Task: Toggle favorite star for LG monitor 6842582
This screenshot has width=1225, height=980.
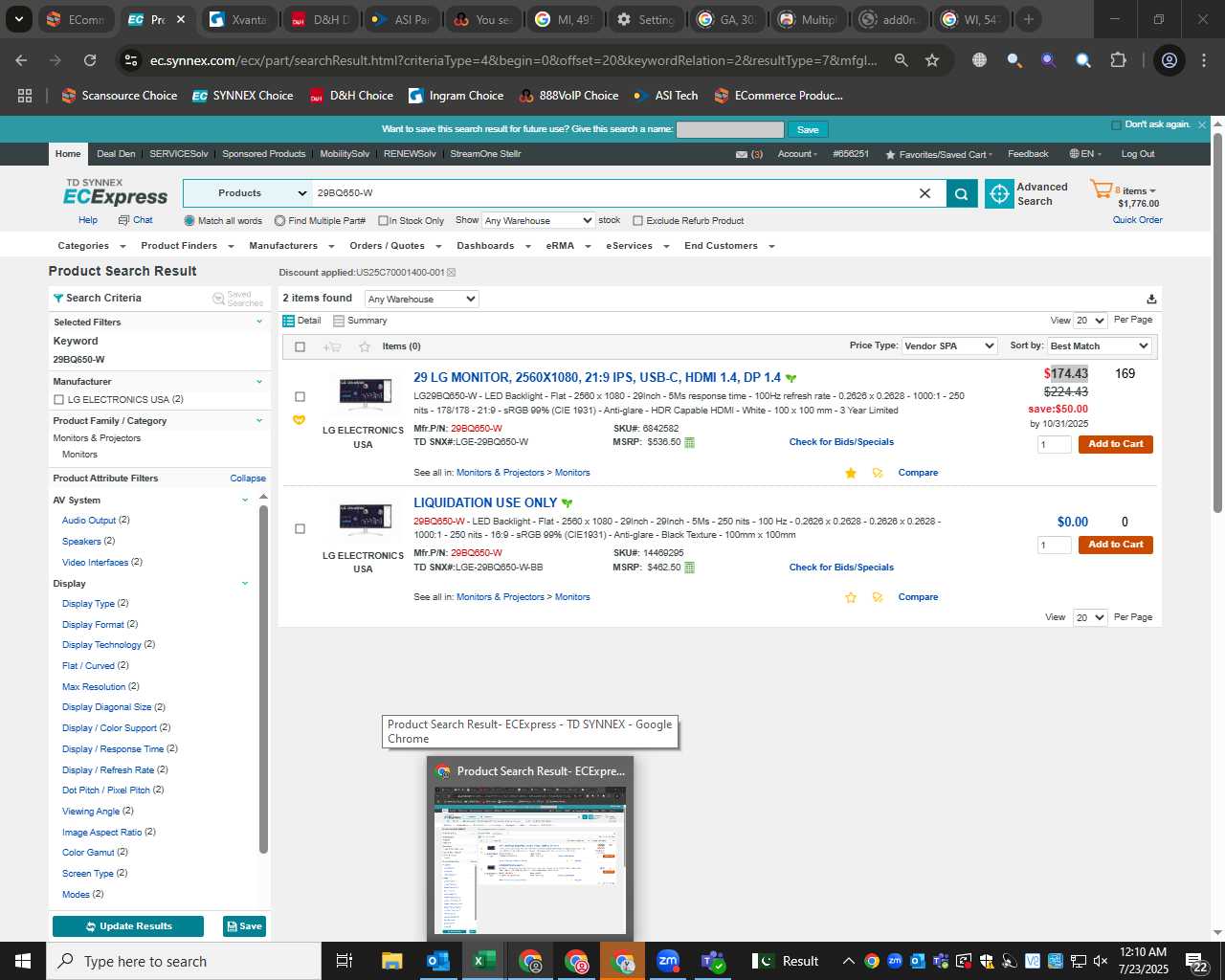Action: (851, 473)
